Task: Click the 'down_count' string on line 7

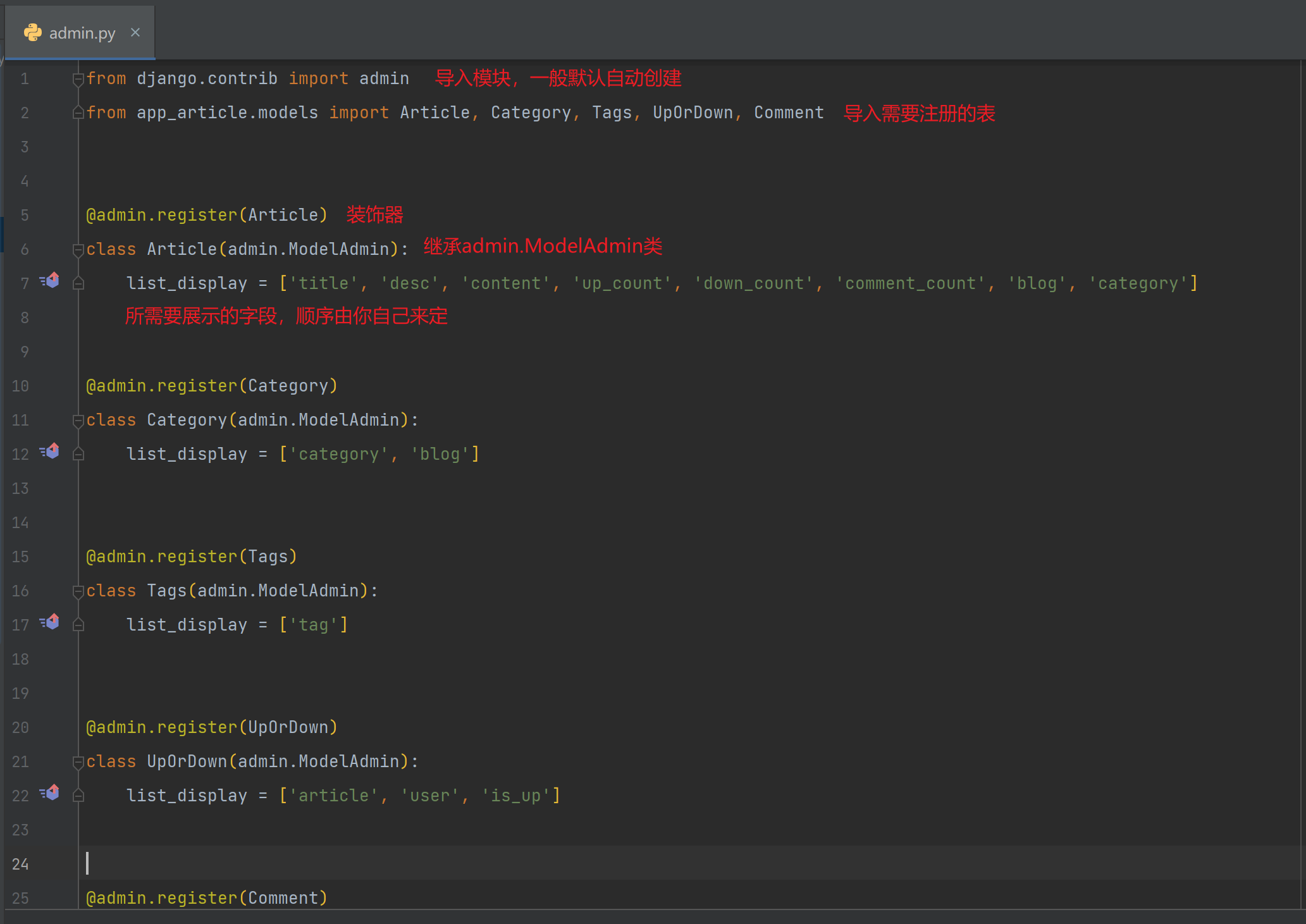Action: point(754,283)
